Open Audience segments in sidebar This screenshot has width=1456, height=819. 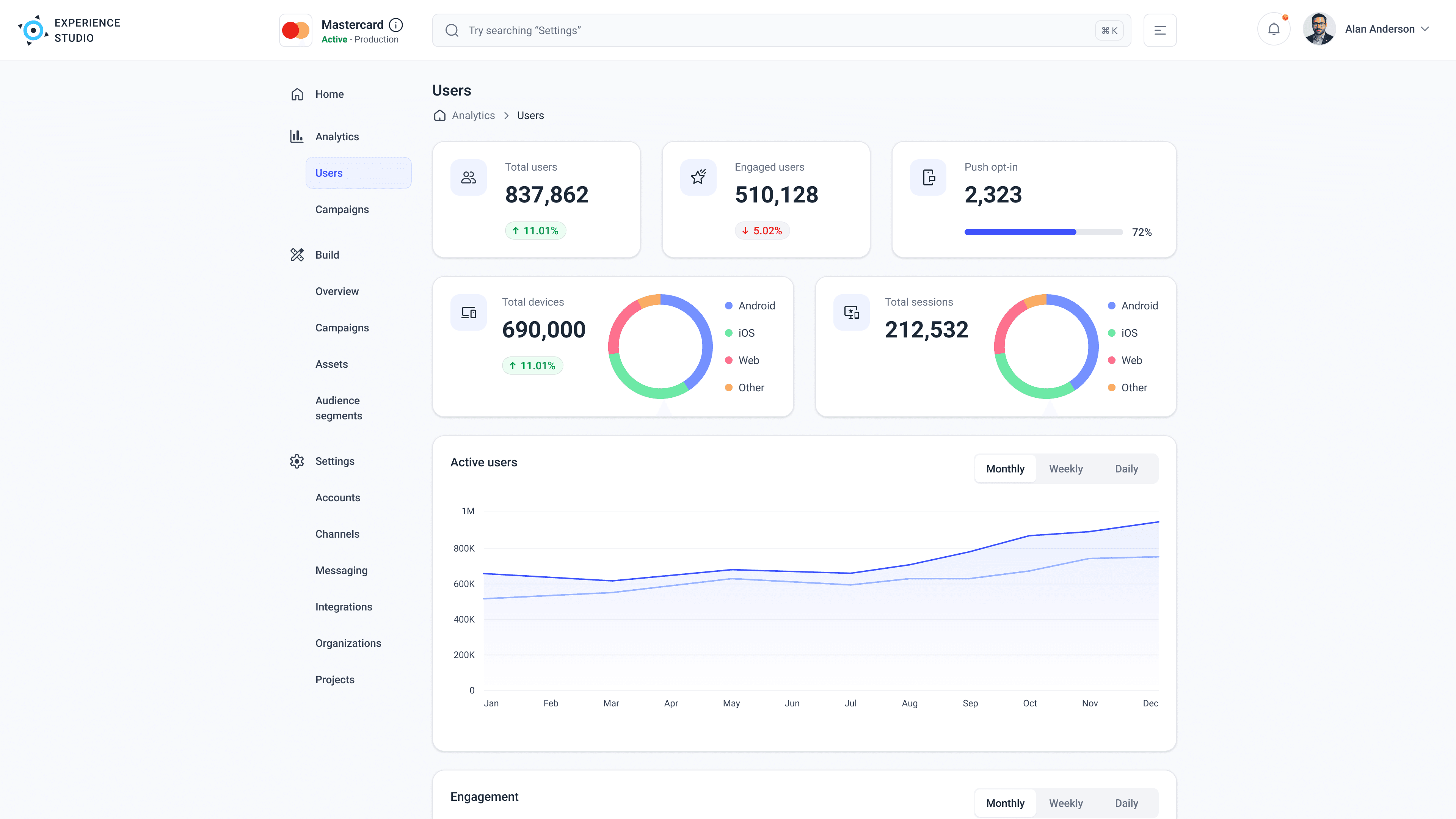(339, 408)
